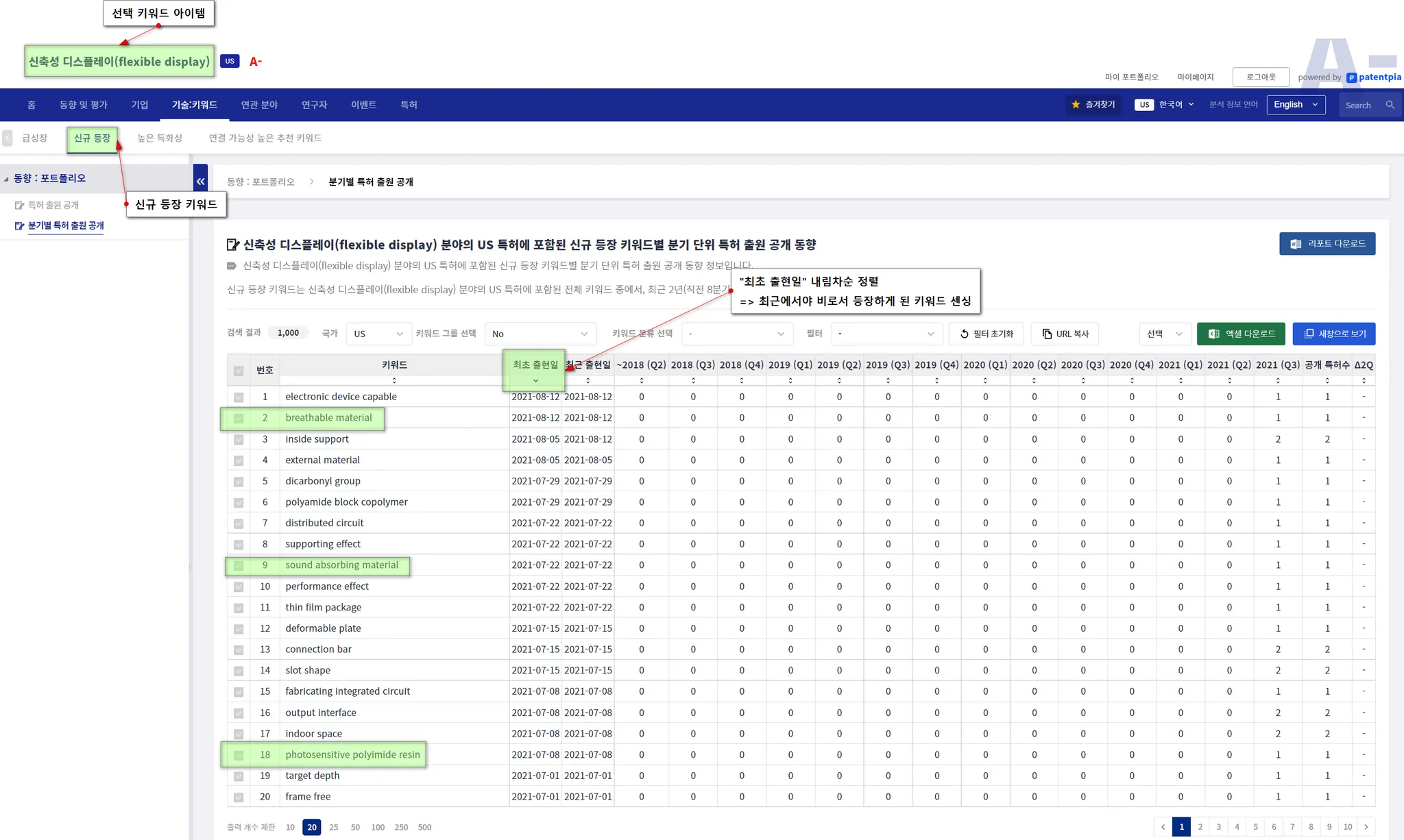1404x840 pixels.
Task: Toggle the select-all header checkbox
Action: 239,371
